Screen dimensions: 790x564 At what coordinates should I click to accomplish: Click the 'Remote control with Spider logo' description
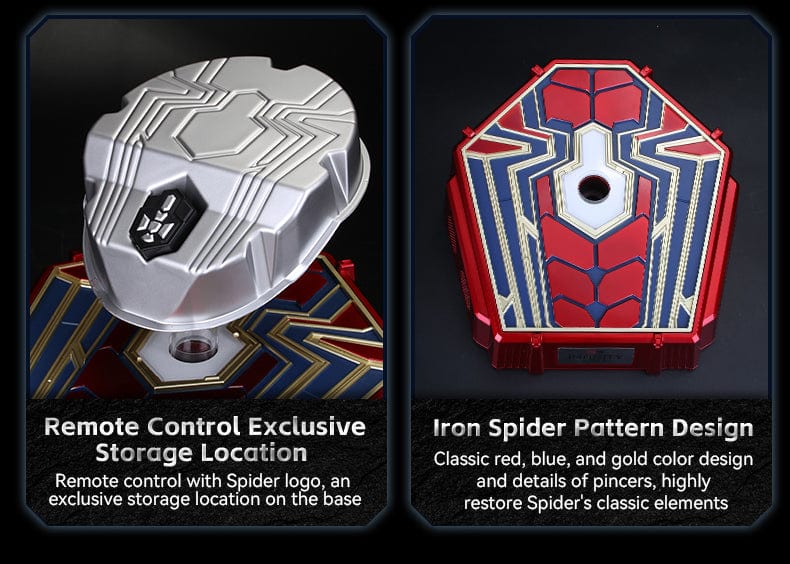205,489
